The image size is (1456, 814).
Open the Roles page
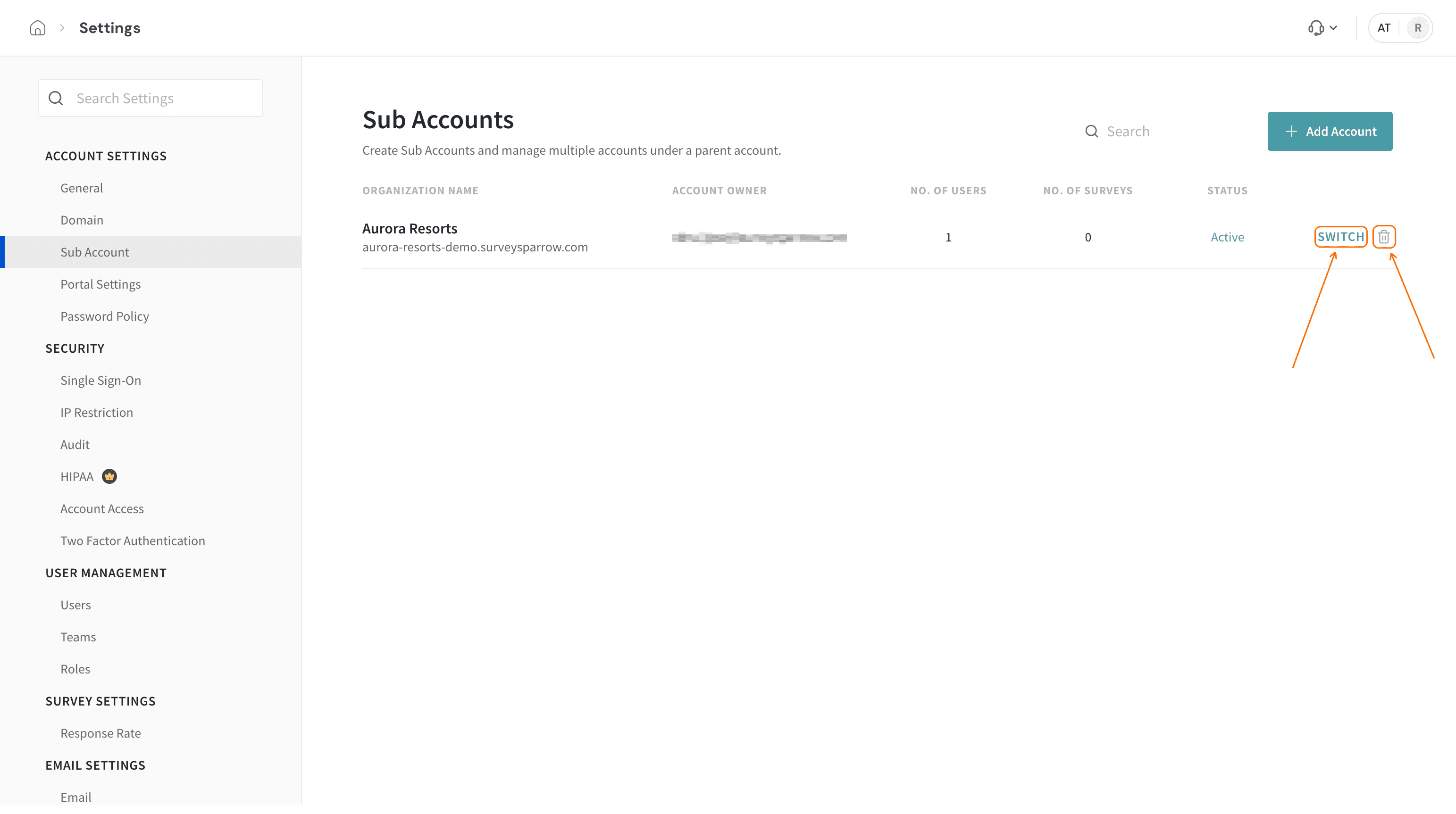(x=75, y=669)
